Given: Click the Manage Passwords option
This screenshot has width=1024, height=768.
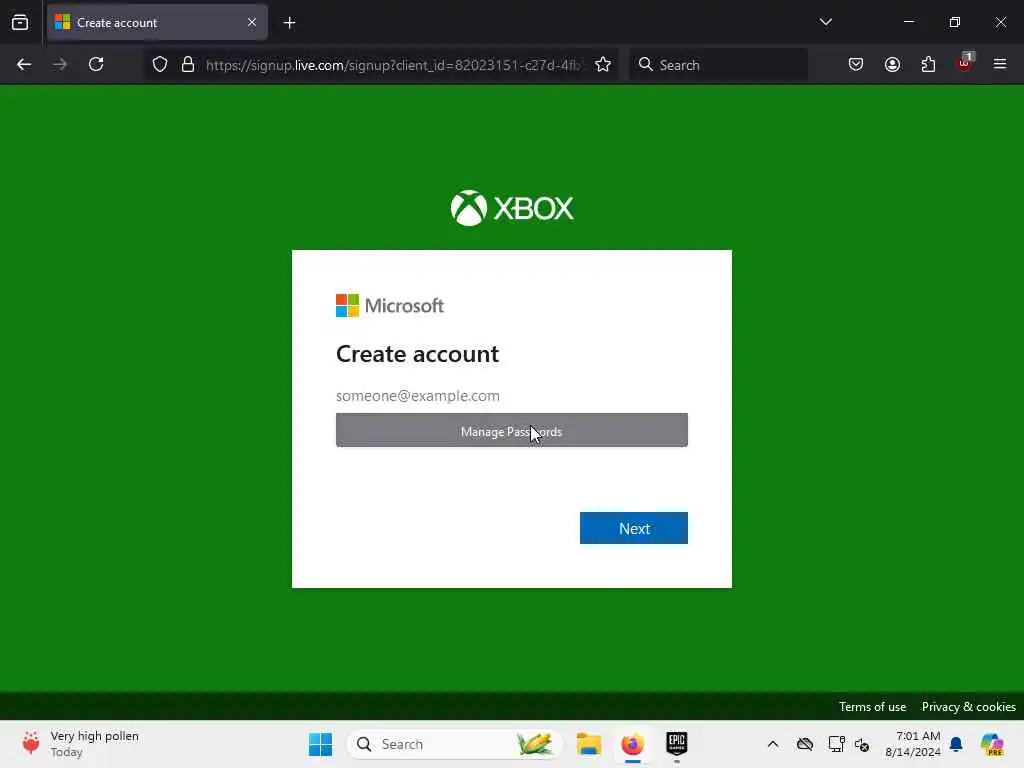Looking at the screenshot, I should pyautogui.click(x=511, y=430).
